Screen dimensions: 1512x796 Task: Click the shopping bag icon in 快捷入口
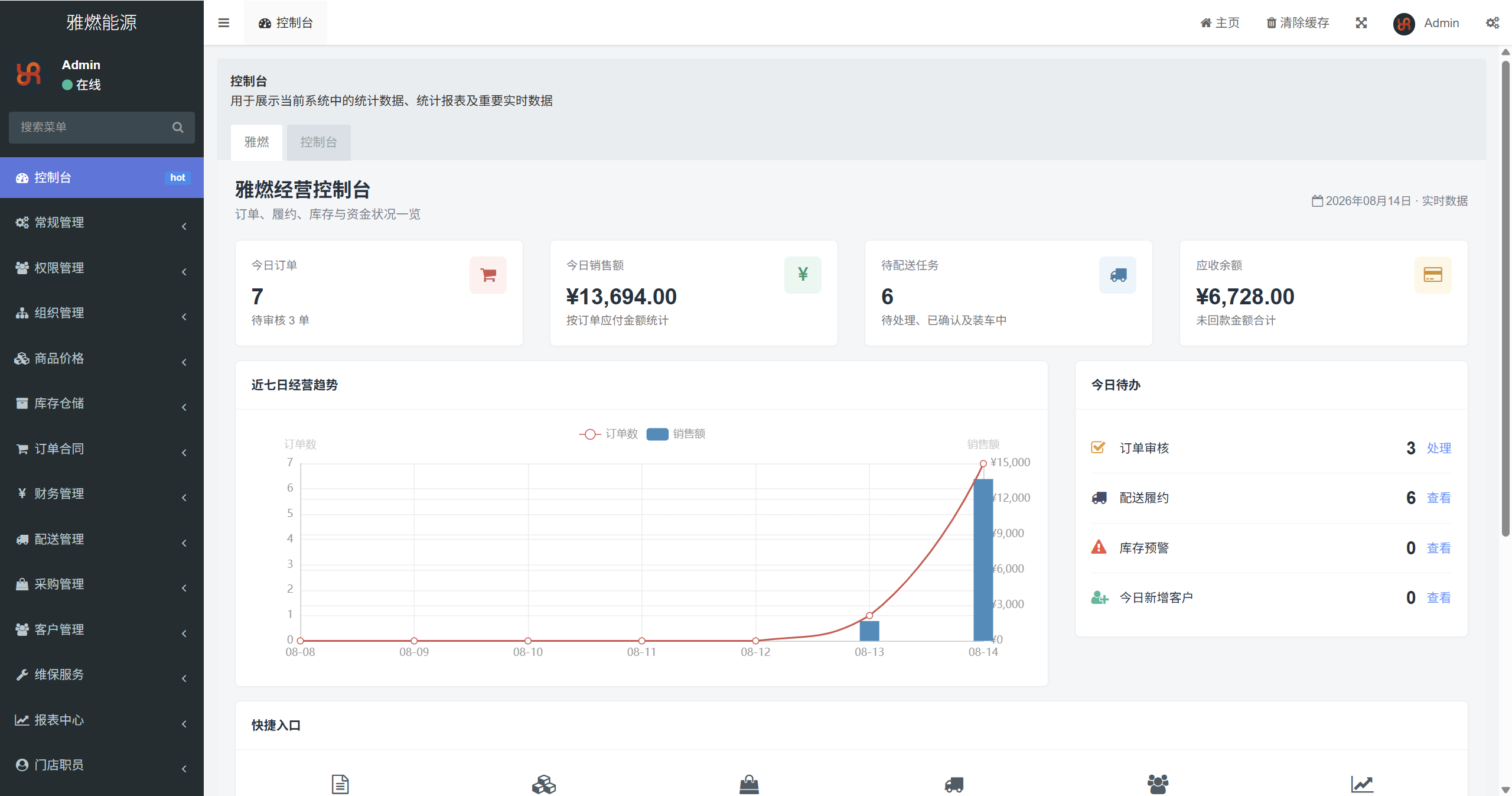749,784
